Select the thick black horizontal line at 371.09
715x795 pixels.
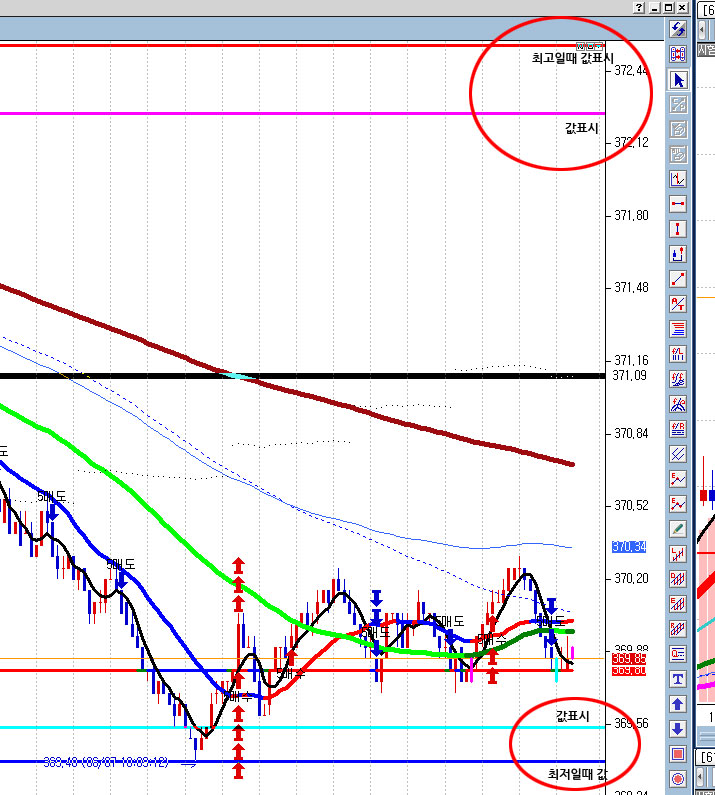tap(300, 376)
